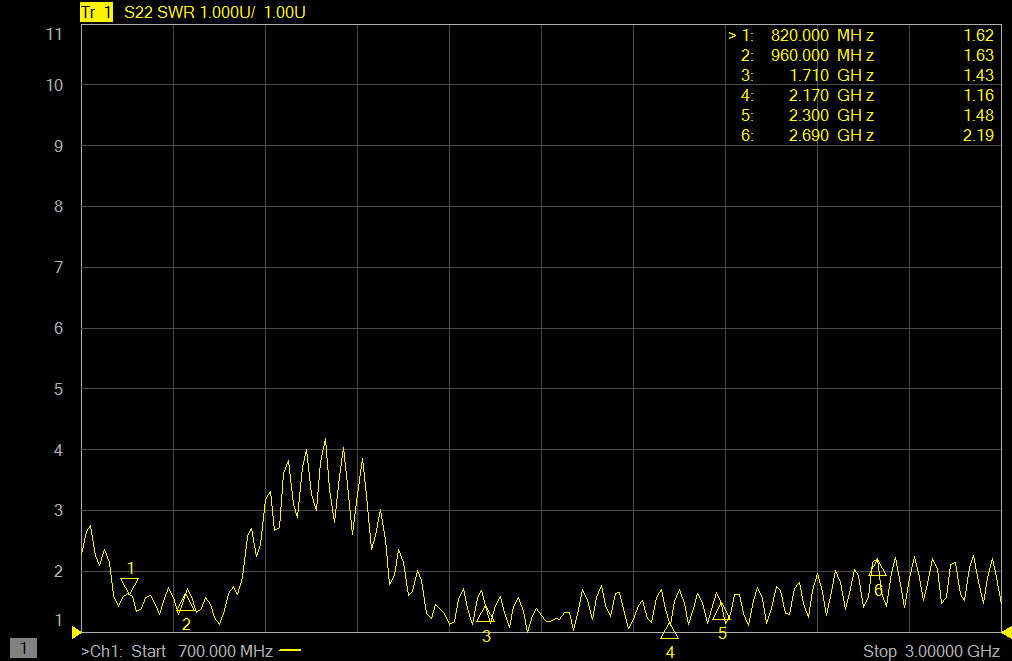Screen dimensions: 1012x661
Task: Click the 1.16 SWR value for marker 4
Action: click(978, 96)
